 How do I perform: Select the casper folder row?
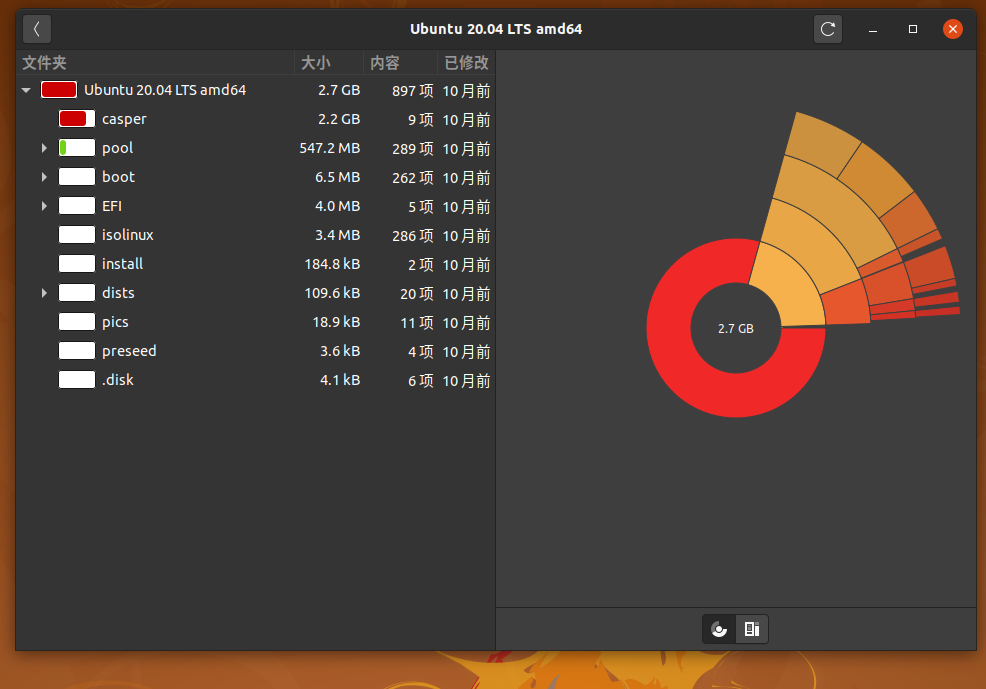(255, 119)
